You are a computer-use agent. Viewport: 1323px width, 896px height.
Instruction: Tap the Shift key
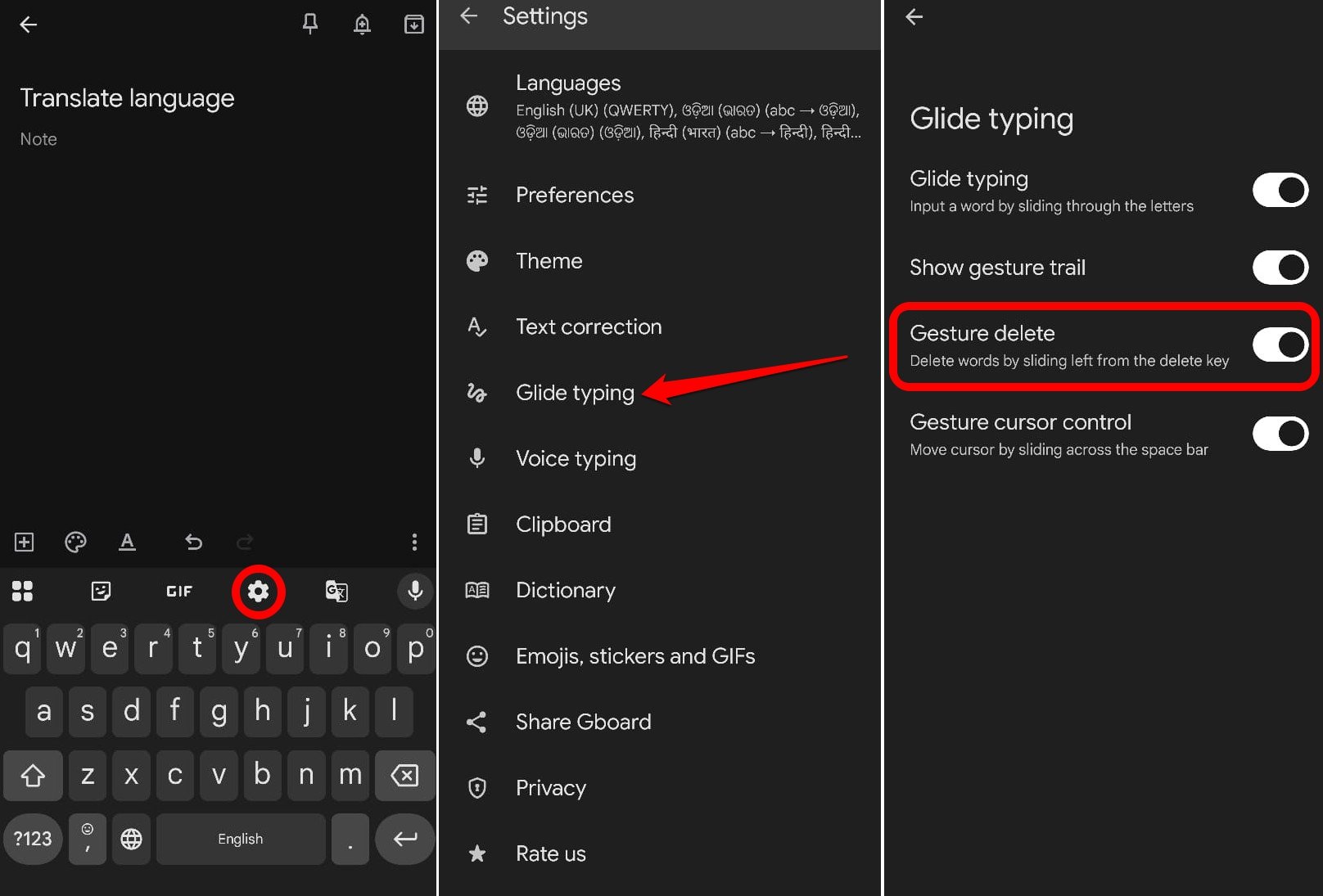coord(33,775)
